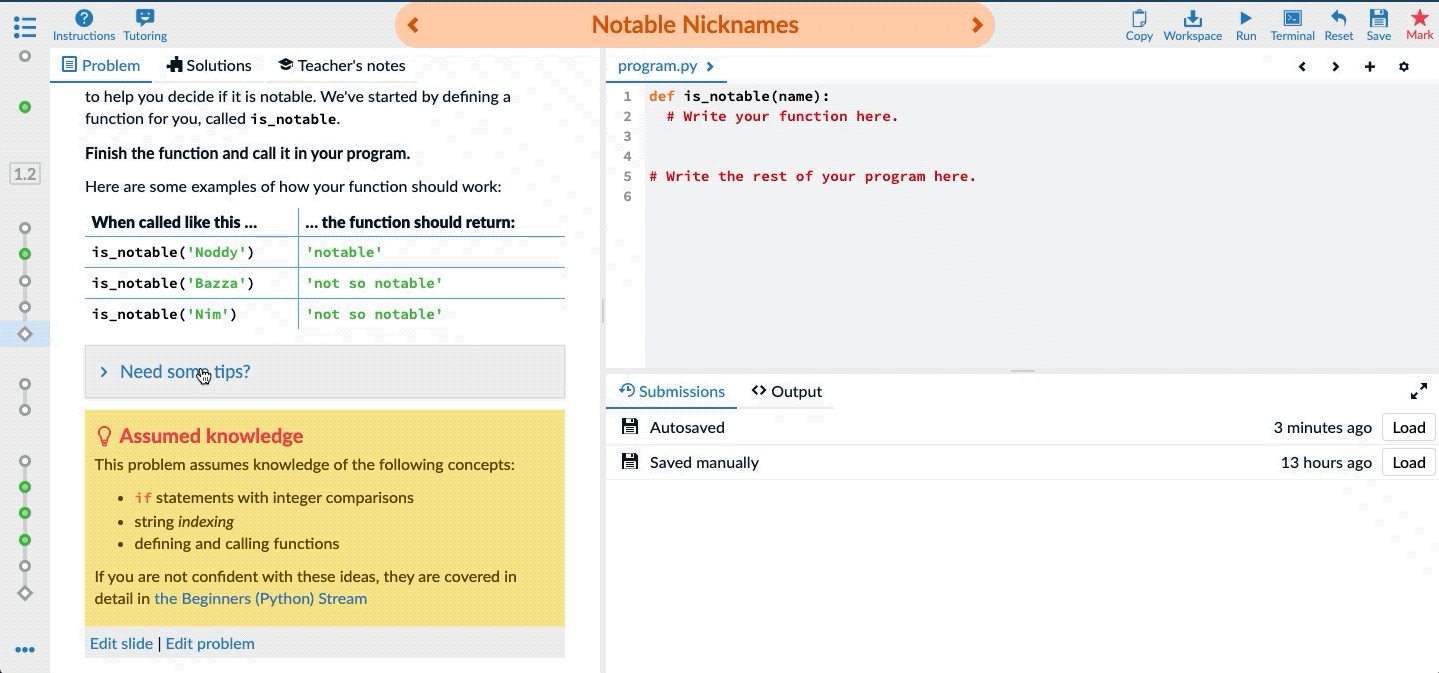The width and height of the screenshot is (1439, 673).
Task: Save the current code
Action: click(1379, 24)
